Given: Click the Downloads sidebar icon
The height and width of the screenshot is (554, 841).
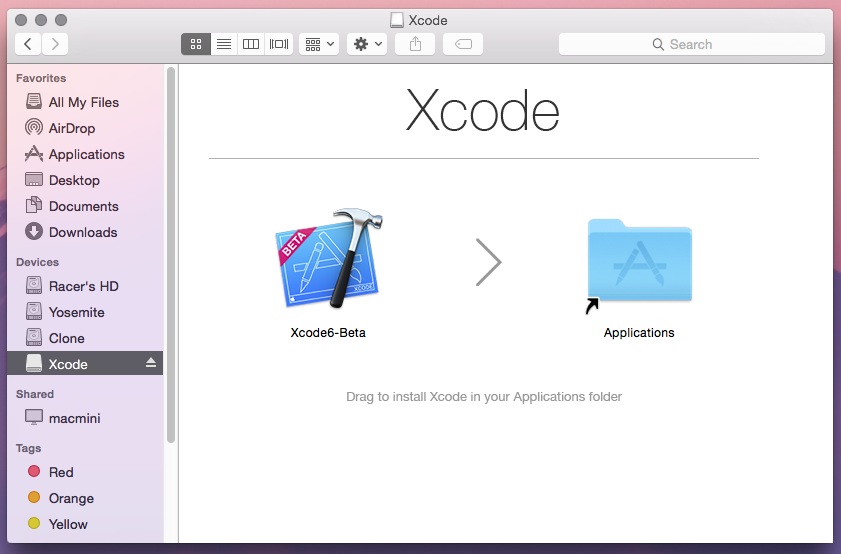Looking at the screenshot, I should click(34, 231).
